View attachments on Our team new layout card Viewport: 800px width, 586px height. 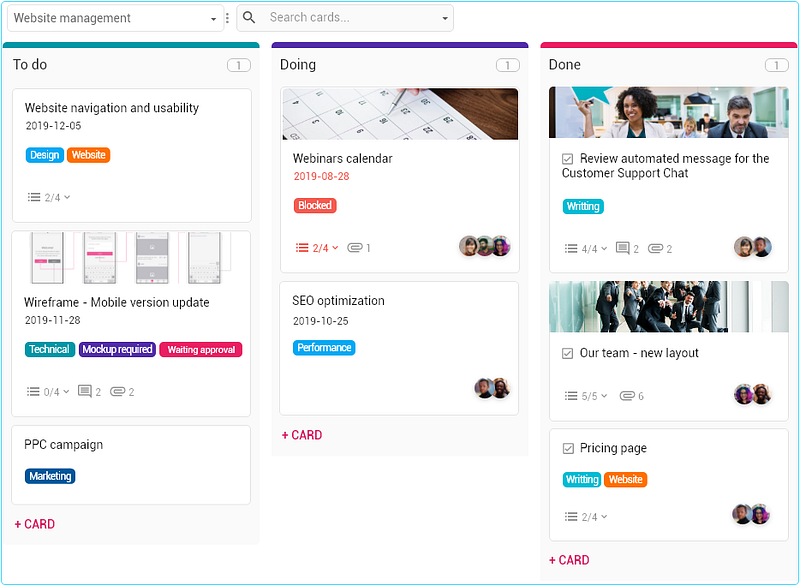(x=631, y=396)
